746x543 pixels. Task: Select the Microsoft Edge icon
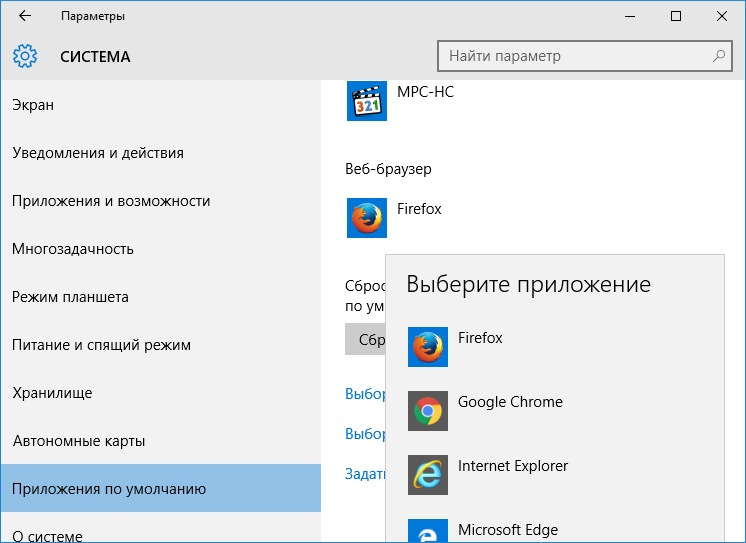pyautogui.click(x=428, y=531)
